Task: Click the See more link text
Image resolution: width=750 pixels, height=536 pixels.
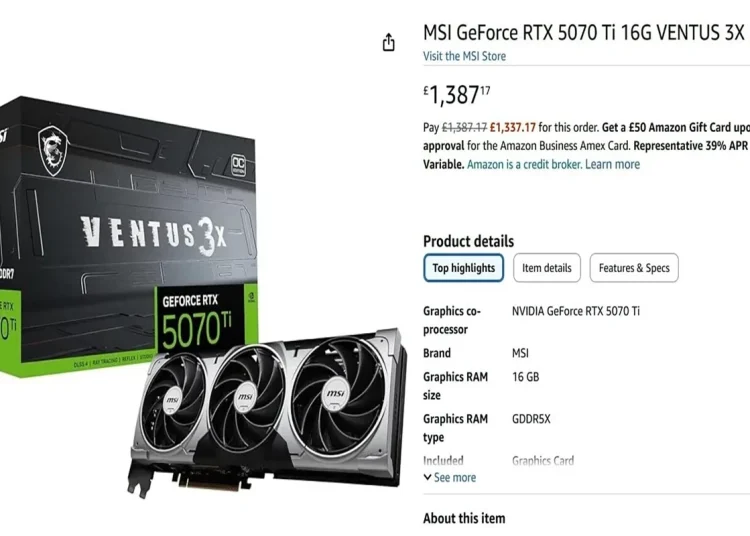Action: (x=454, y=477)
